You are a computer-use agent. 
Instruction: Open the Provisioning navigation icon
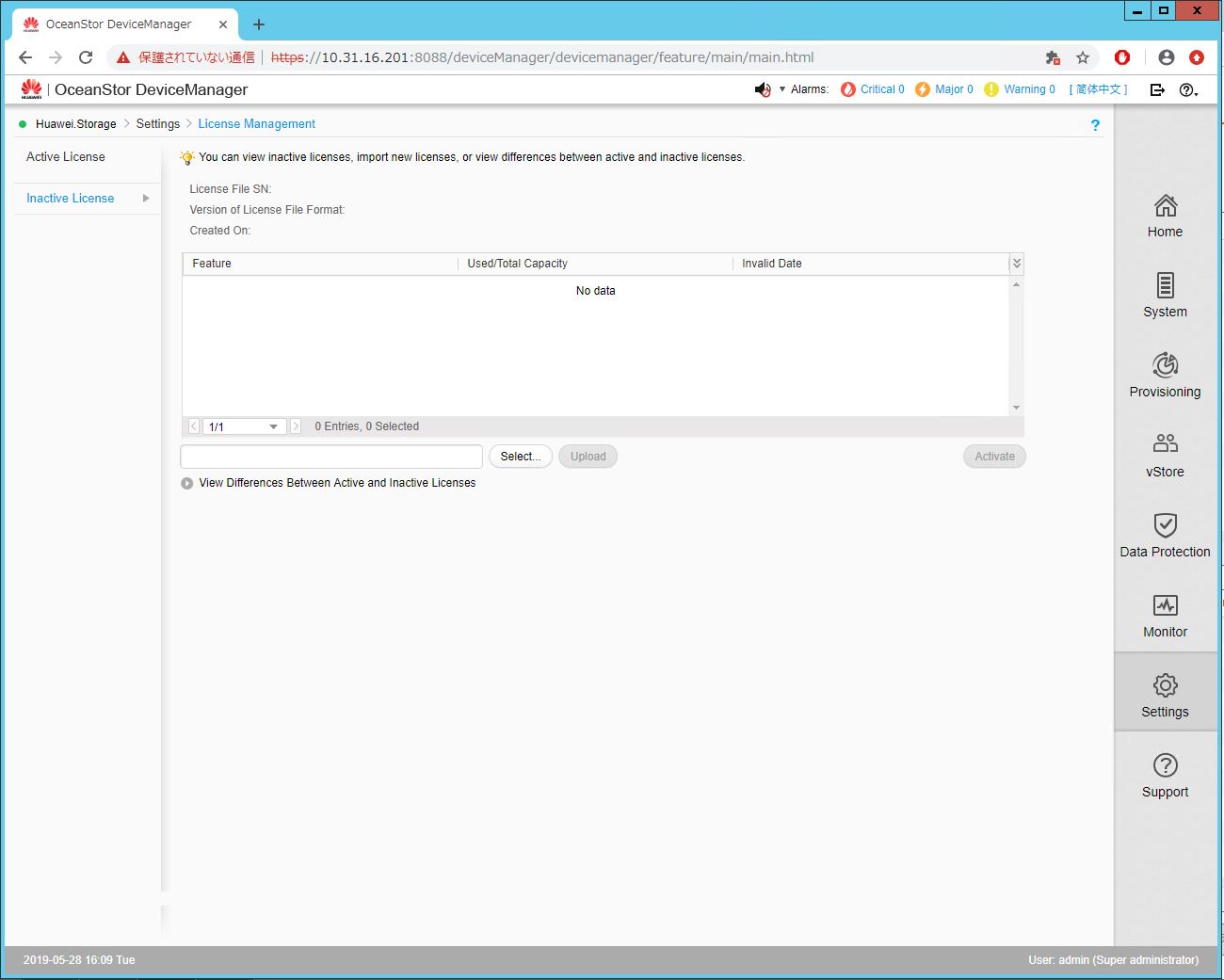coord(1165,364)
